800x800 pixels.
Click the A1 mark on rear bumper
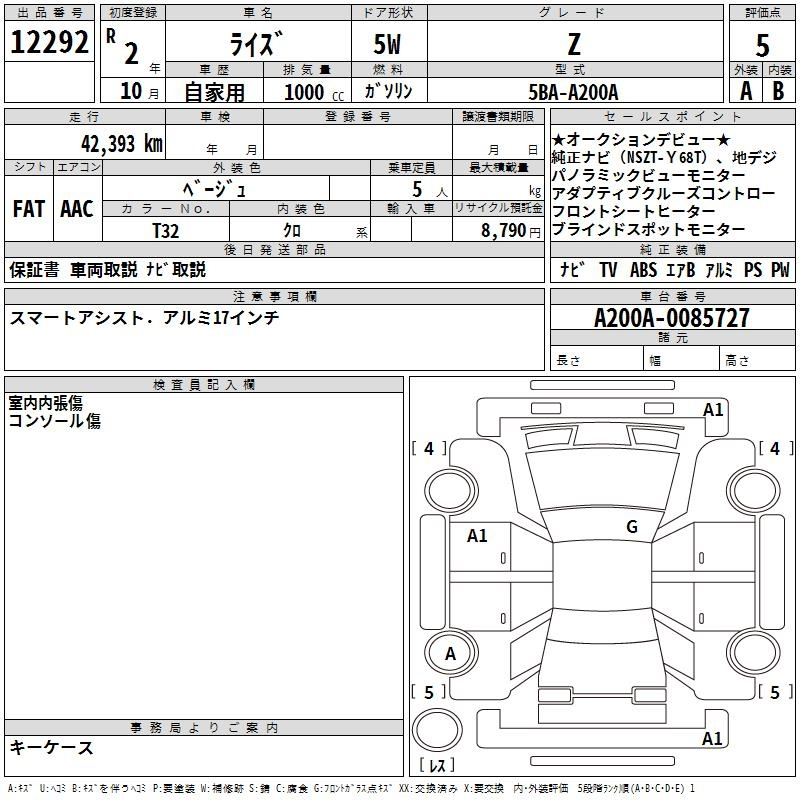(x=712, y=738)
